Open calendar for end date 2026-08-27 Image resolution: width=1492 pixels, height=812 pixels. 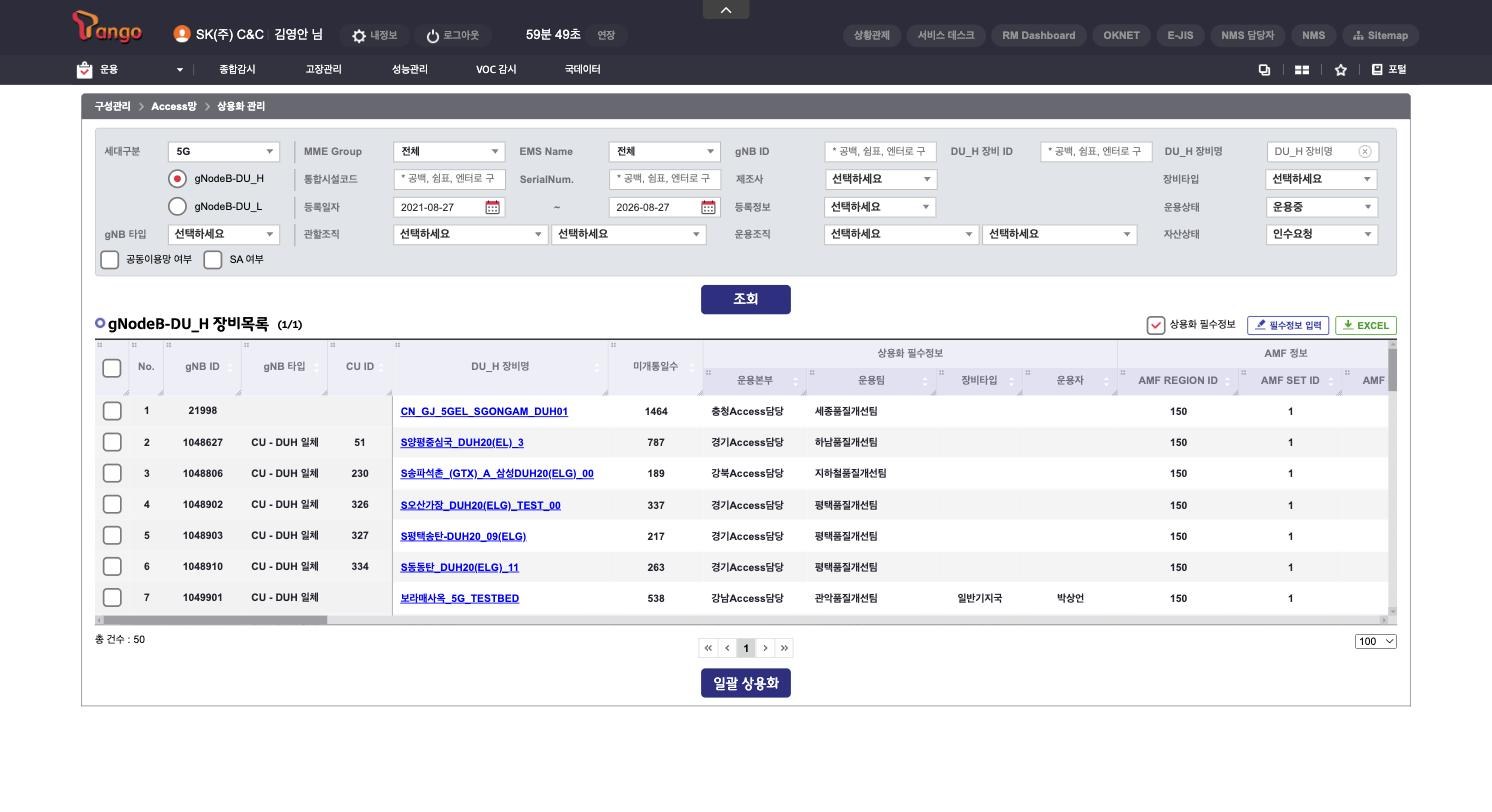pos(708,207)
